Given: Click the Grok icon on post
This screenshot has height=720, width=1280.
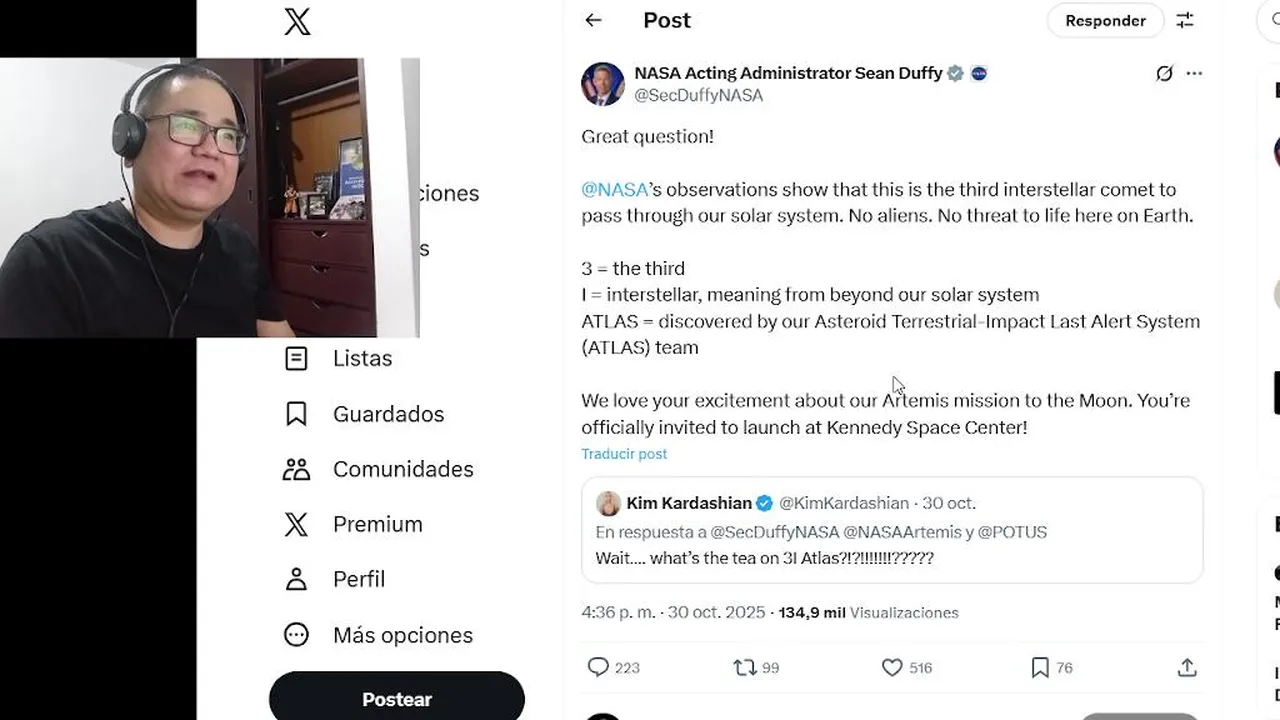Looking at the screenshot, I should 1164,73.
